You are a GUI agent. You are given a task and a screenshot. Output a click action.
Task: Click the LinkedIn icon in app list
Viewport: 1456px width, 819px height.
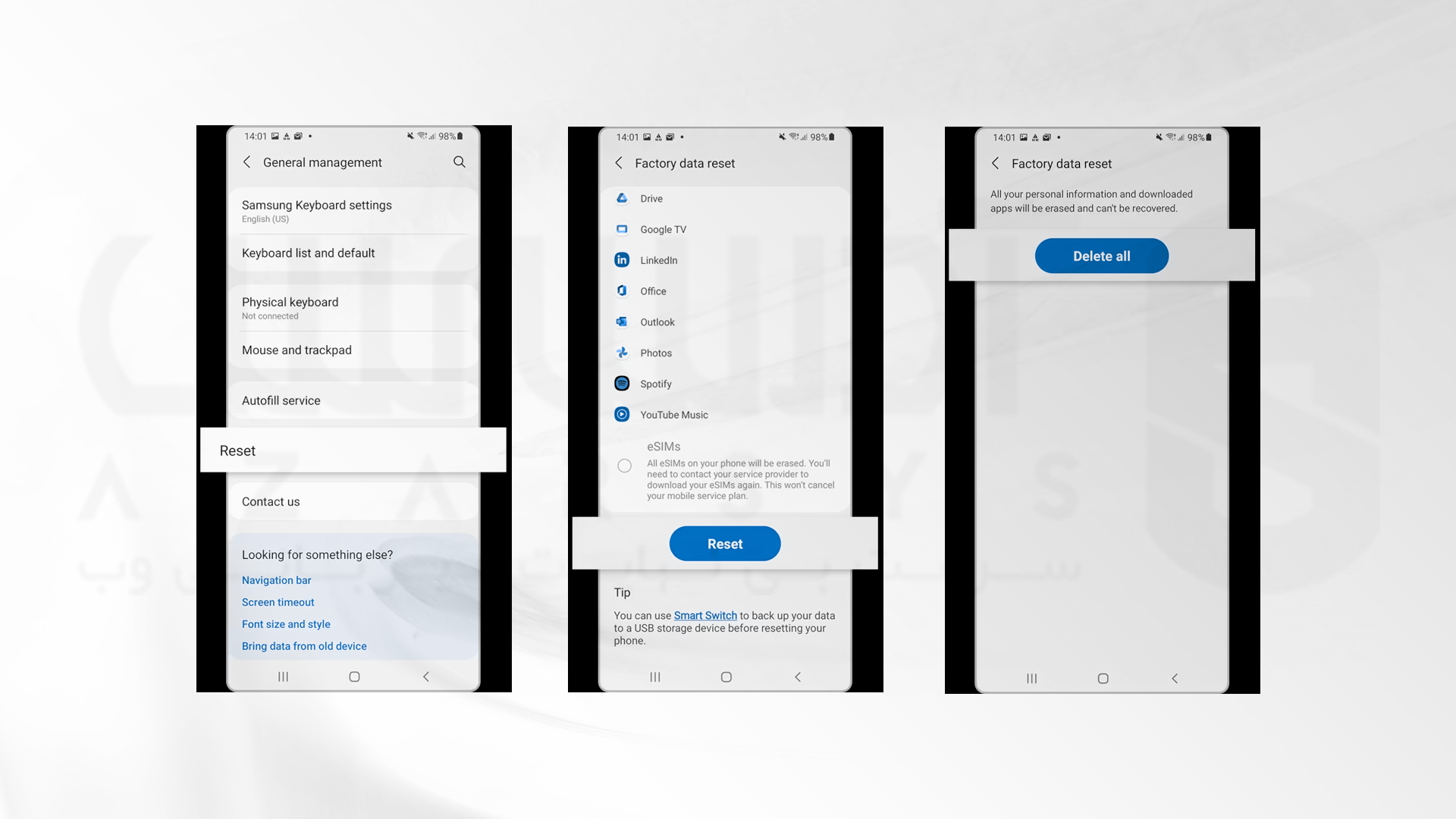click(x=622, y=260)
